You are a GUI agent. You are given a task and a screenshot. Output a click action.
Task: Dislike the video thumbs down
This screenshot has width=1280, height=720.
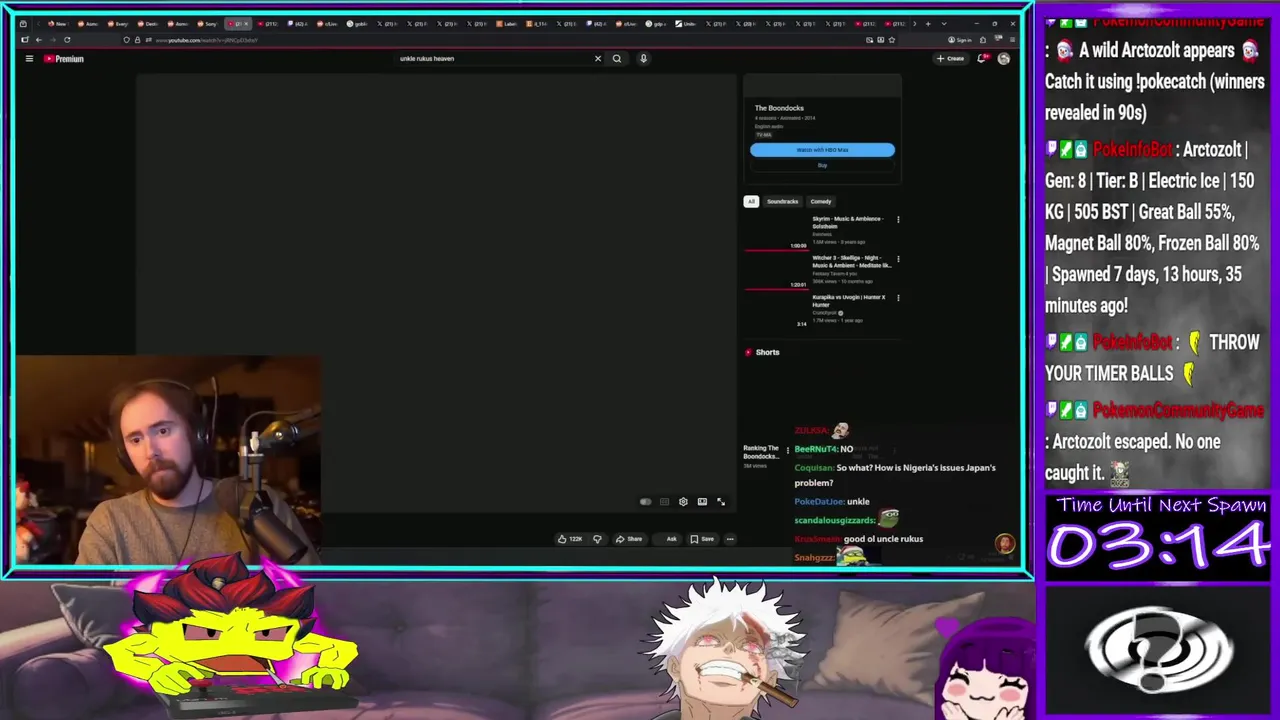coord(597,539)
